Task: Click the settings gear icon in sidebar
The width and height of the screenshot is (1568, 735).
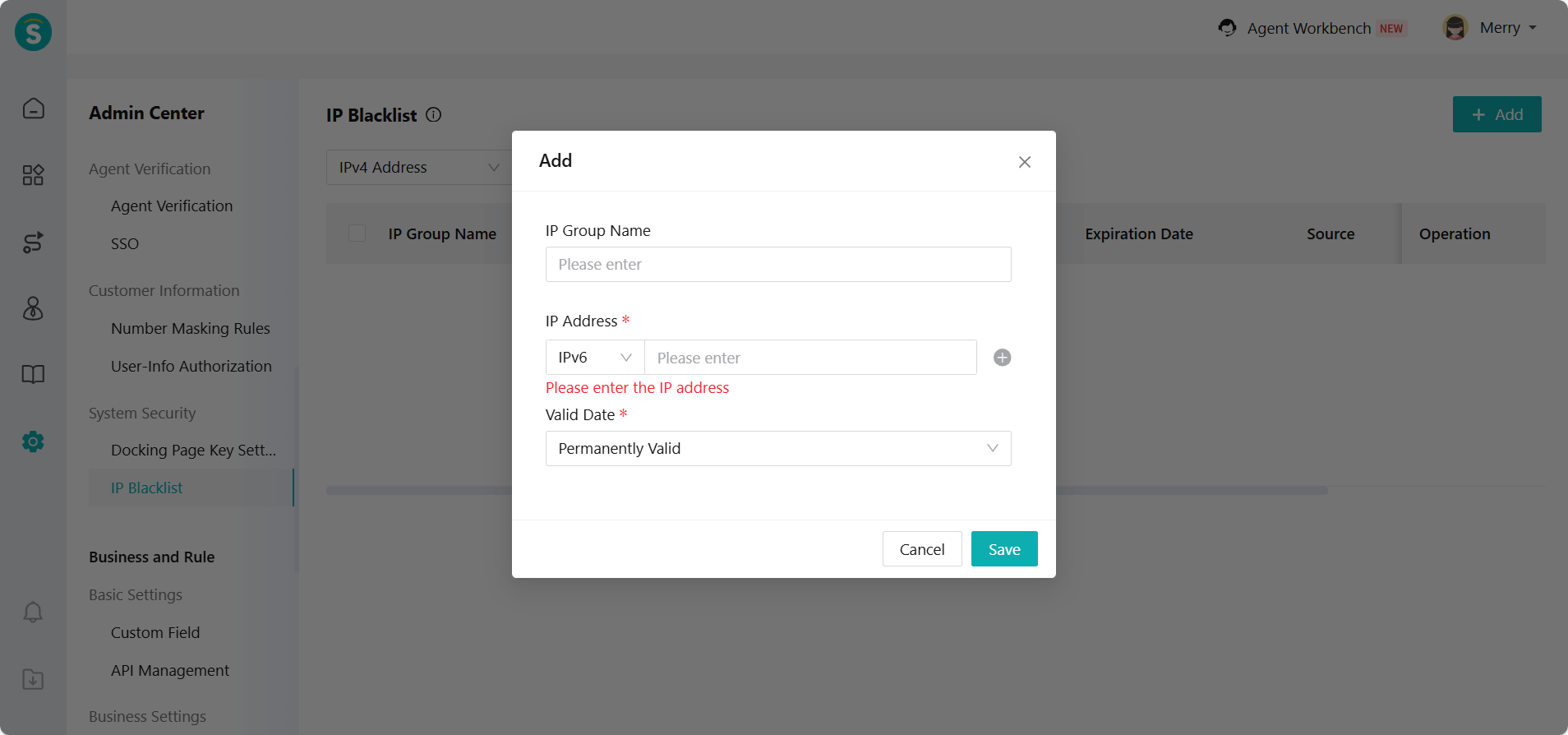Action: [x=33, y=441]
